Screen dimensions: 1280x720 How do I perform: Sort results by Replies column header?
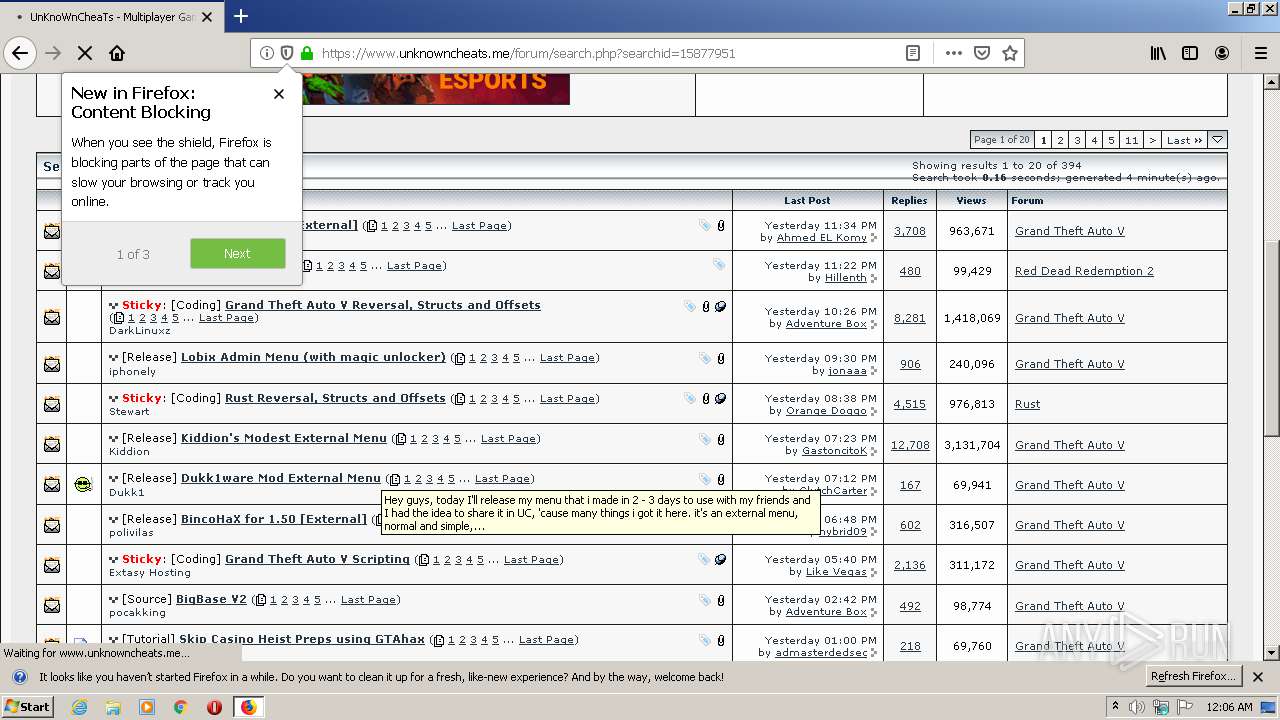coord(909,200)
